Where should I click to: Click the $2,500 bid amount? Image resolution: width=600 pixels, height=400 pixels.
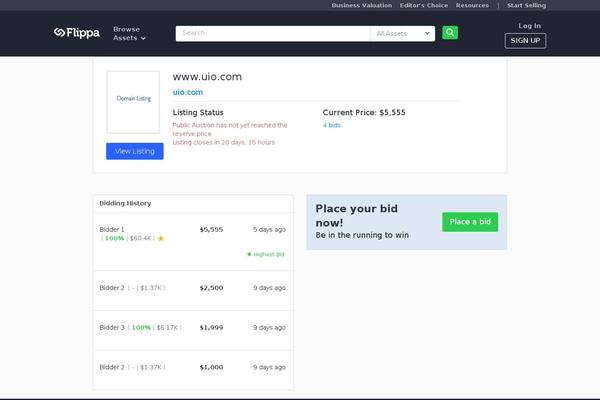(211, 288)
